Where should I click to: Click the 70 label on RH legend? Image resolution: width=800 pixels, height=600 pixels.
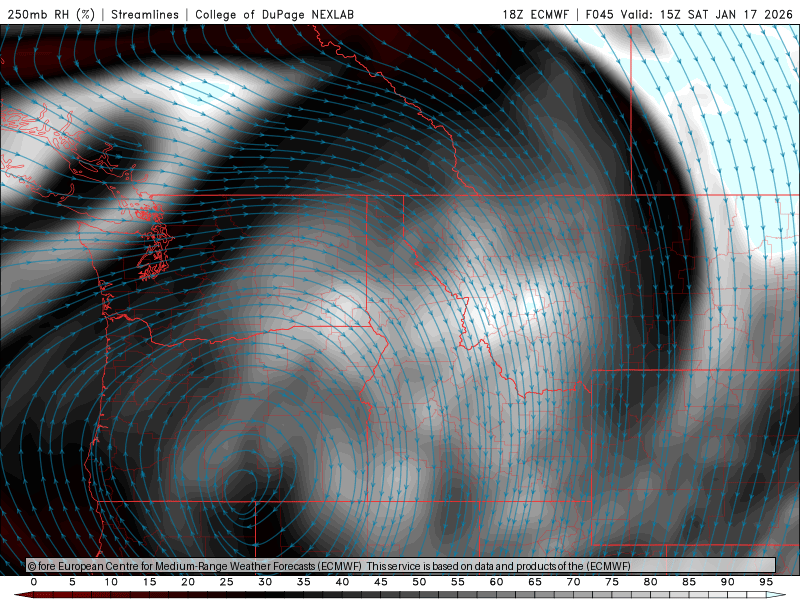573,582
